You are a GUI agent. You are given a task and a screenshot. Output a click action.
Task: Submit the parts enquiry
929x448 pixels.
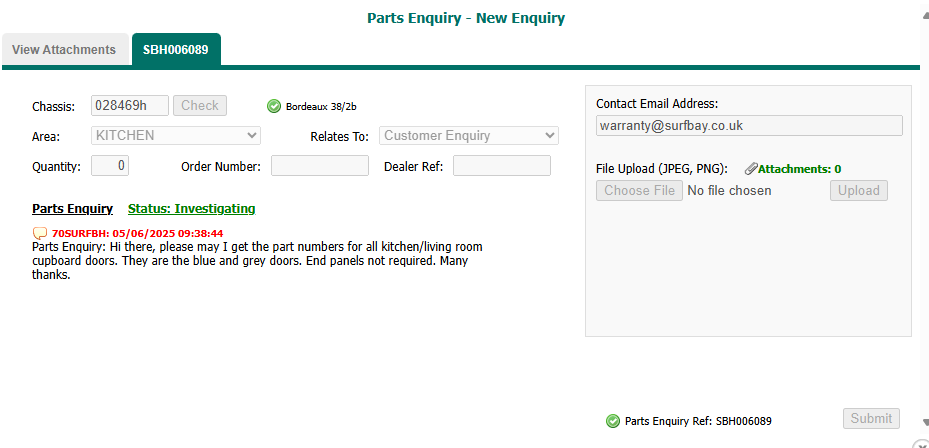tap(870, 419)
